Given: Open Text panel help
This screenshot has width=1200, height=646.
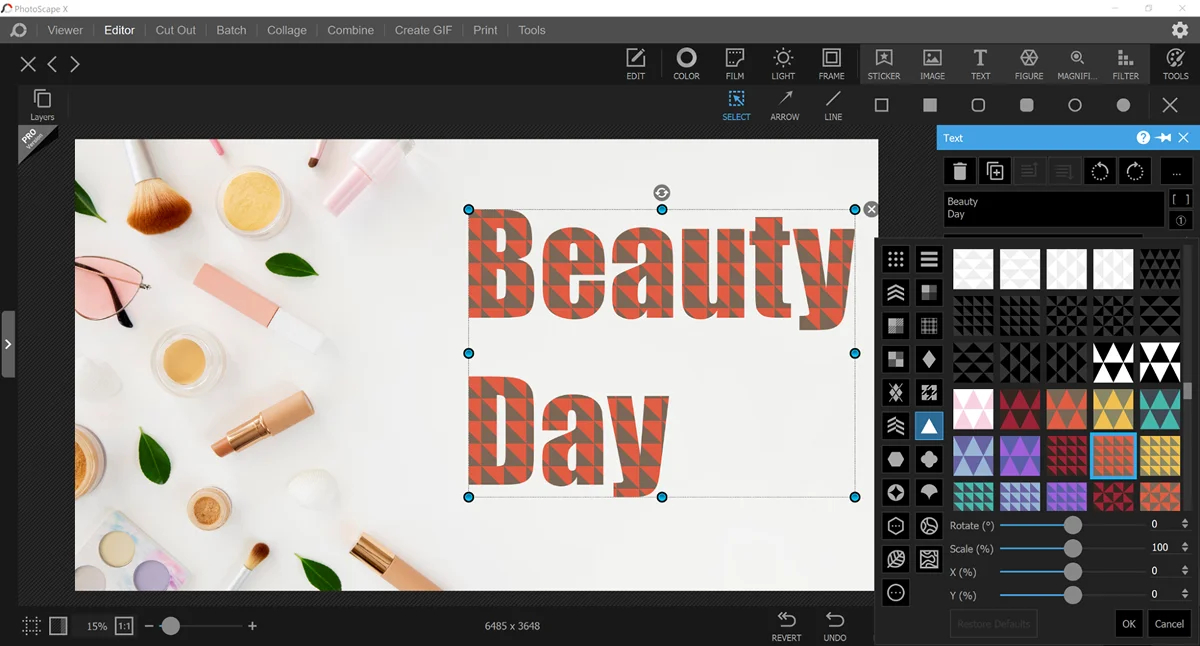Looking at the screenshot, I should pos(1143,138).
